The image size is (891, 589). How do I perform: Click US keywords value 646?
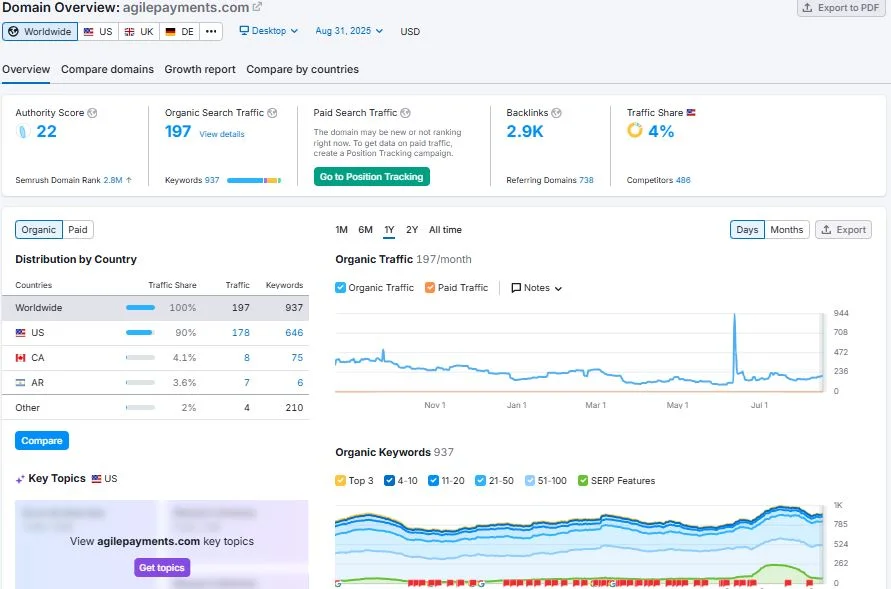pos(294,332)
